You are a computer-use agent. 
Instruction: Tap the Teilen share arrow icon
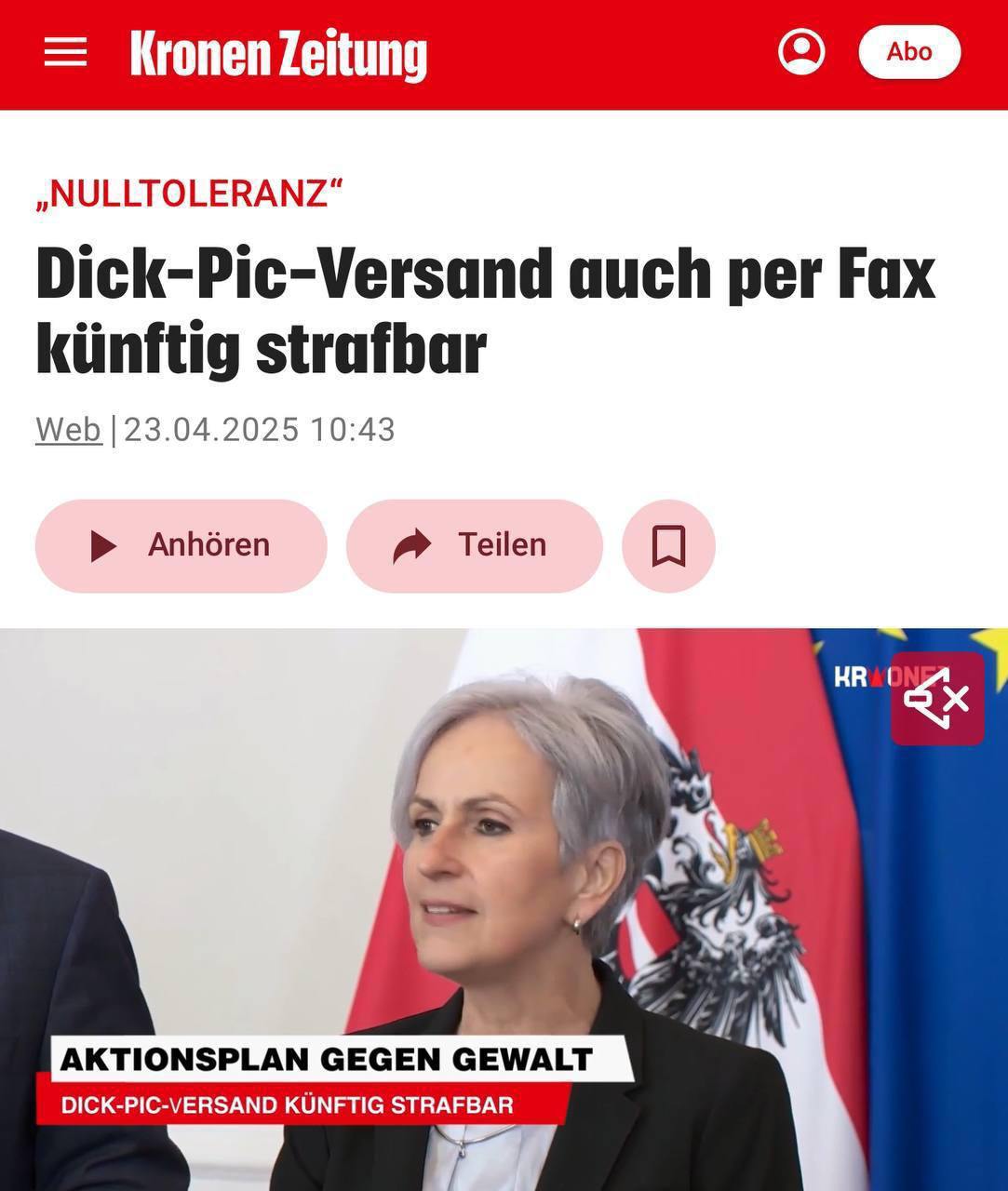(412, 545)
